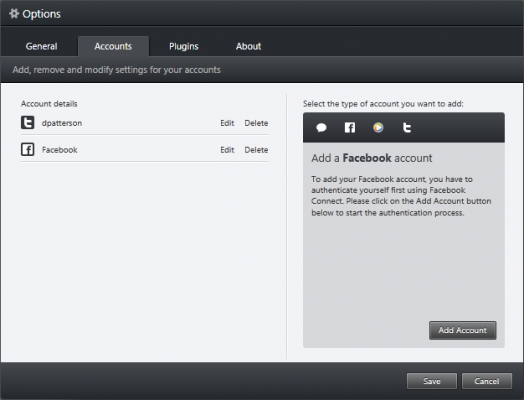Open the Accounts tab
The image size is (524, 400).
tap(113, 46)
